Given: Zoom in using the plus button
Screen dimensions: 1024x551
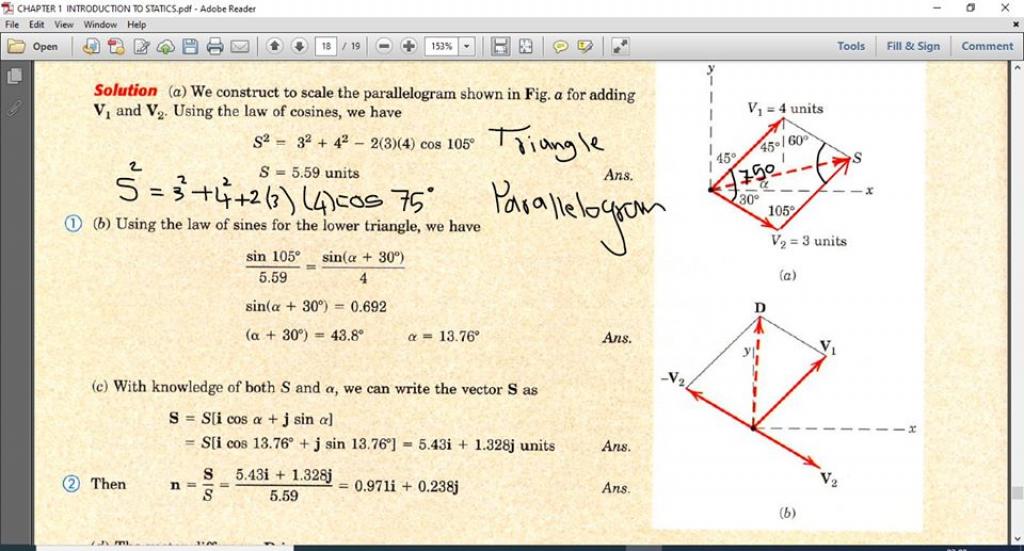Looking at the screenshot, I should [x=409, y=46].
